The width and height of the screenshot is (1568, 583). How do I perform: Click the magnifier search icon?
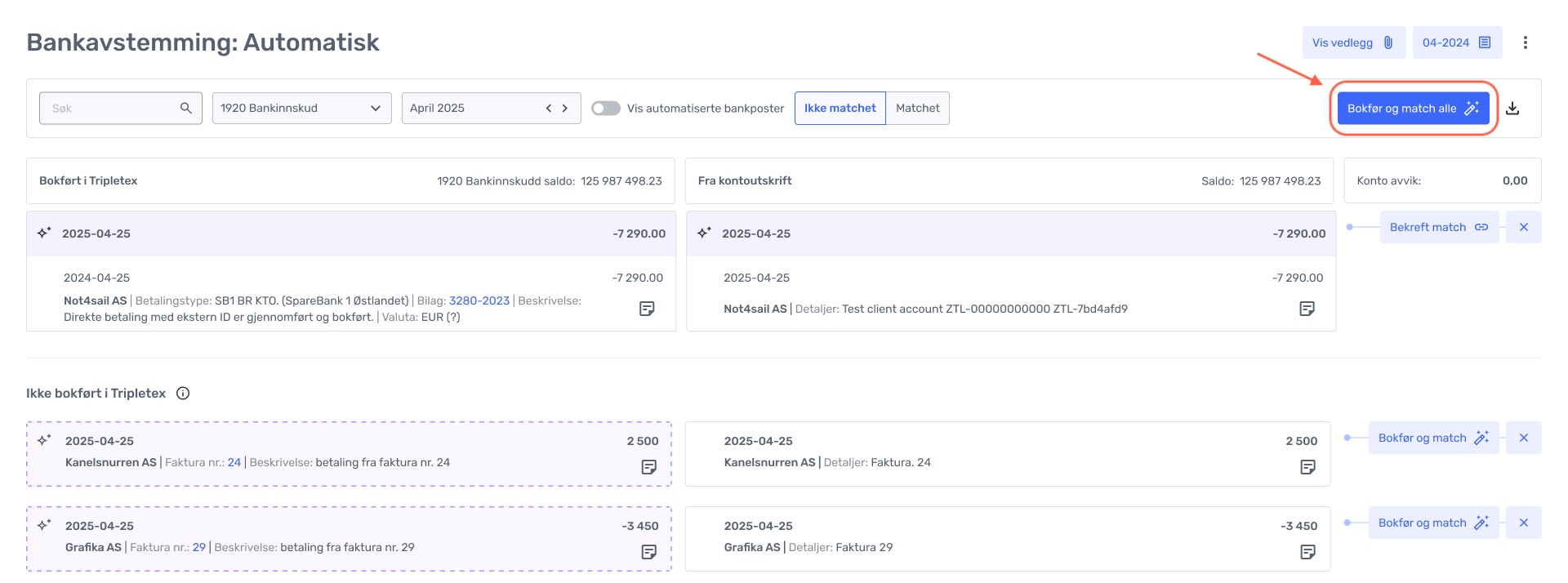(x=186, y=108)
